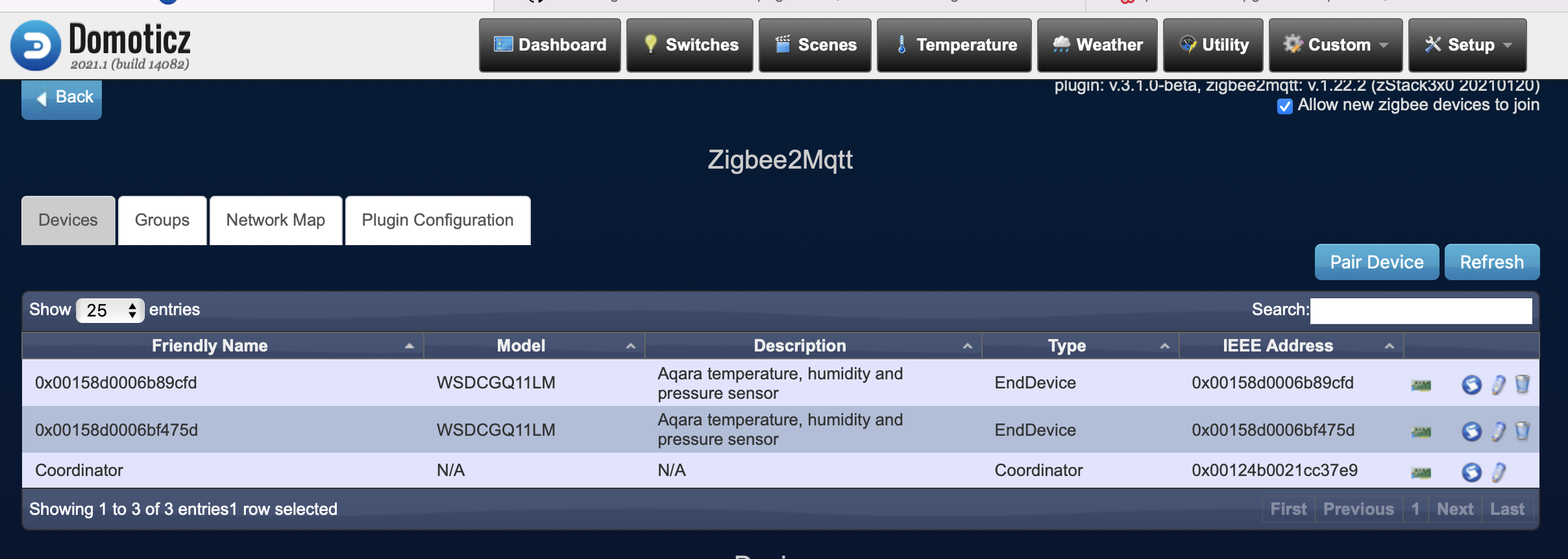Click the pencil edit icon for 0x00158d0006bf475d
The width and height of the screenshot is (1568, 559).
[1499, 431]
